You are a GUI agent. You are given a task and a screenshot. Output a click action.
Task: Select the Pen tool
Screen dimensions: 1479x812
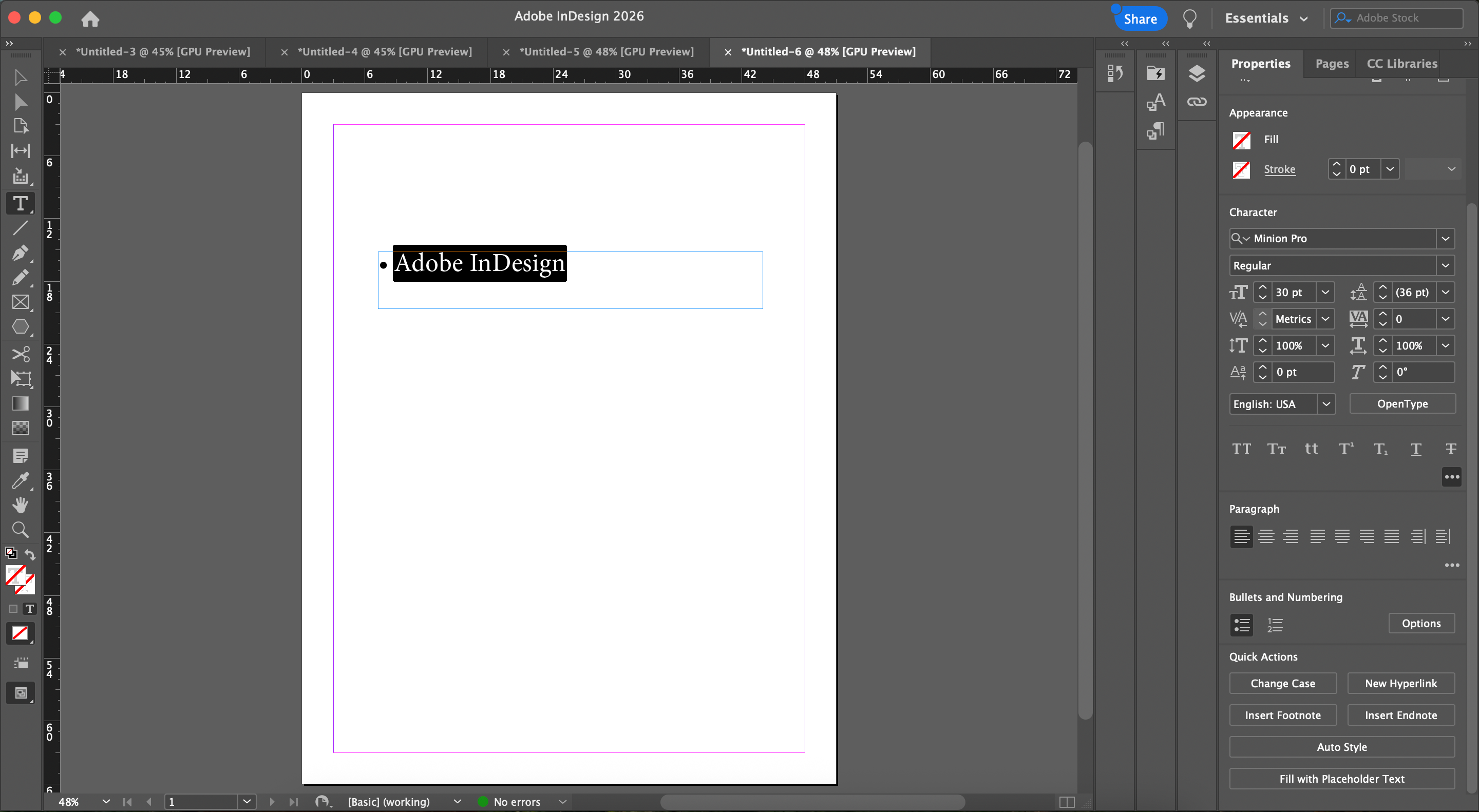(x=20, y=253)
